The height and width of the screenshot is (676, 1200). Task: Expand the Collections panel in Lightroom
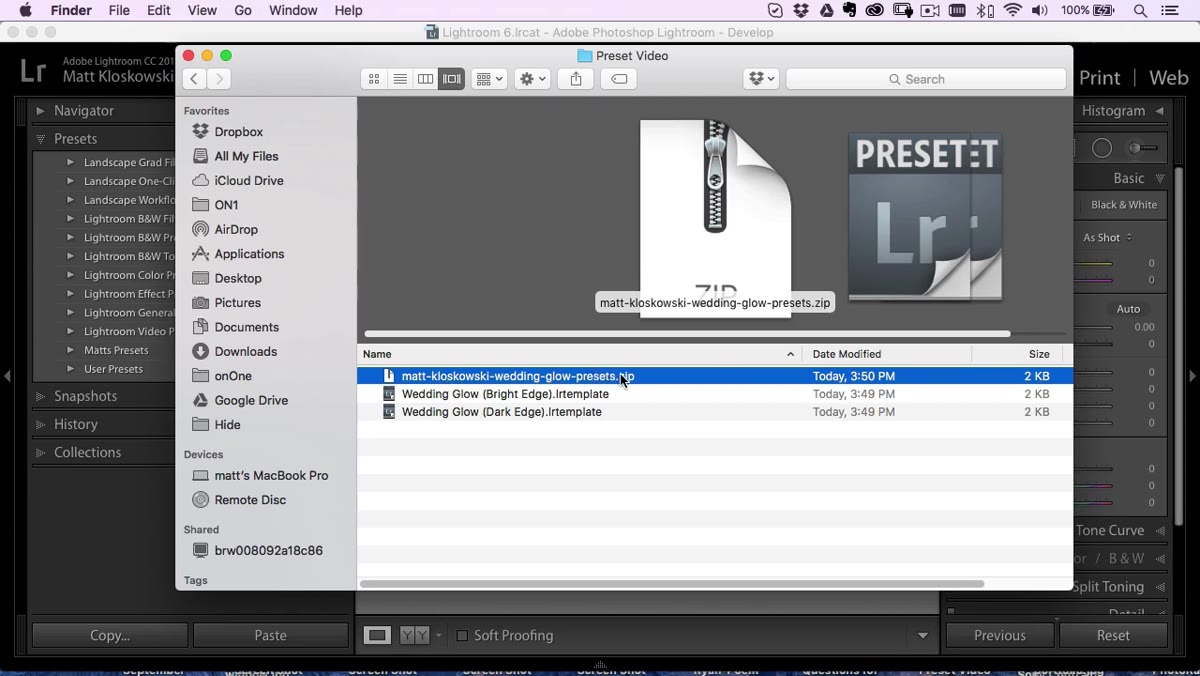click(x=40, y=453)
